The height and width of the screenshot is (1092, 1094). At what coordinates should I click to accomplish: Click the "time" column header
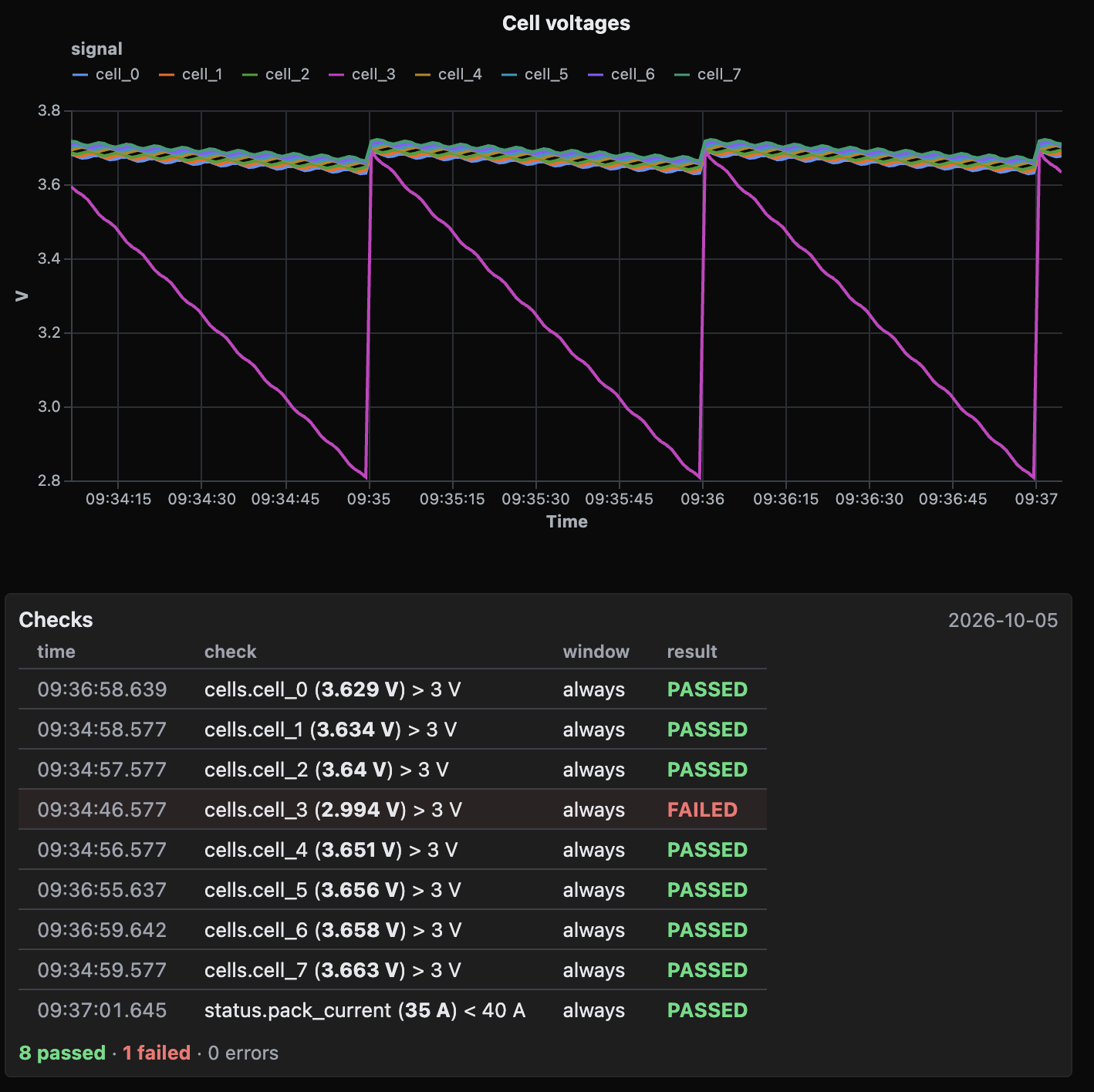point(56,652)
